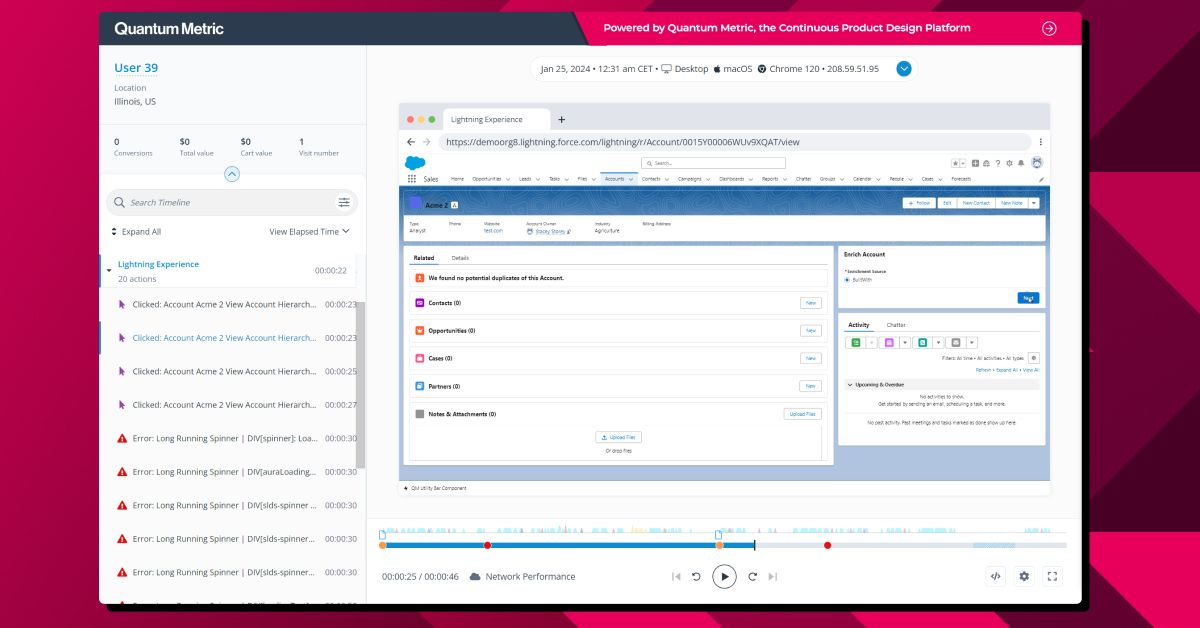Viewport: 1200px width, 628px height.
Task: Expand the Leads tab dropdown arrow
Action: [x=537, y=179]
